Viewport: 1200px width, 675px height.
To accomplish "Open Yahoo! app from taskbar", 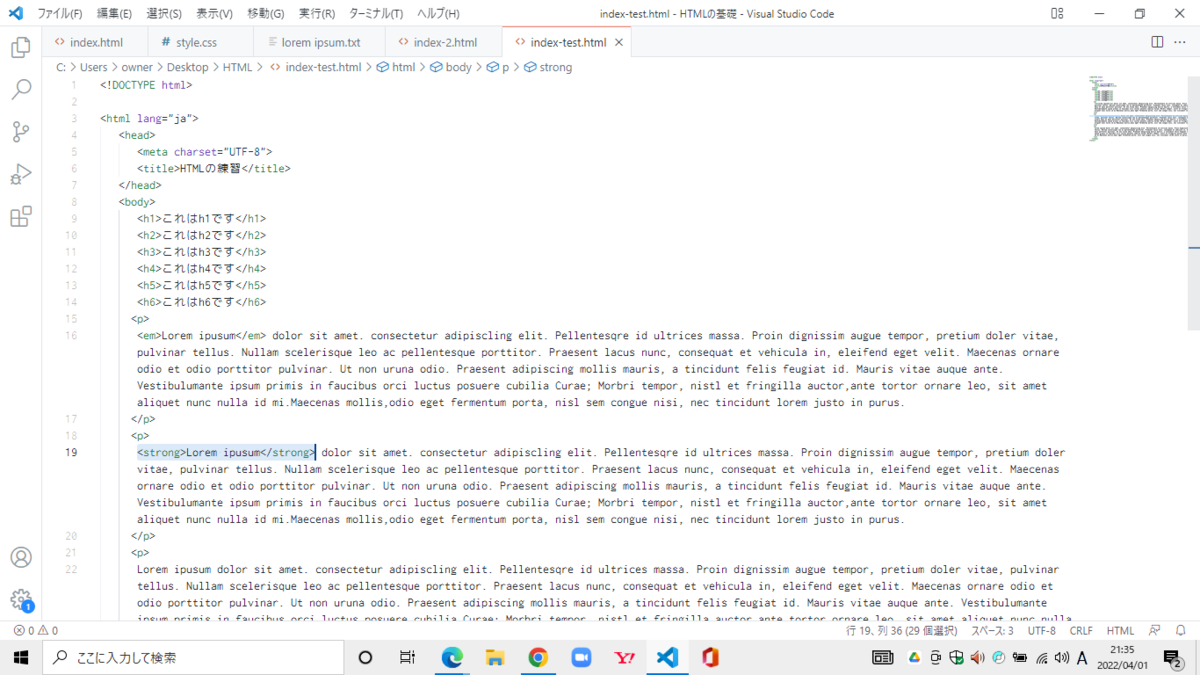I will pyautogui.click(x=625, y=657).
